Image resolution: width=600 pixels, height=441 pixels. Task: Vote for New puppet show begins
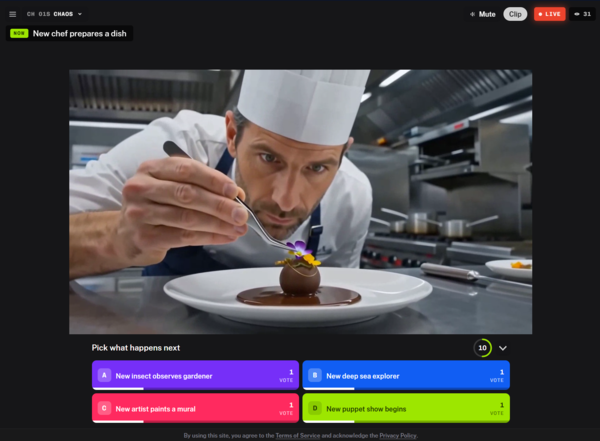coord(406,408)
